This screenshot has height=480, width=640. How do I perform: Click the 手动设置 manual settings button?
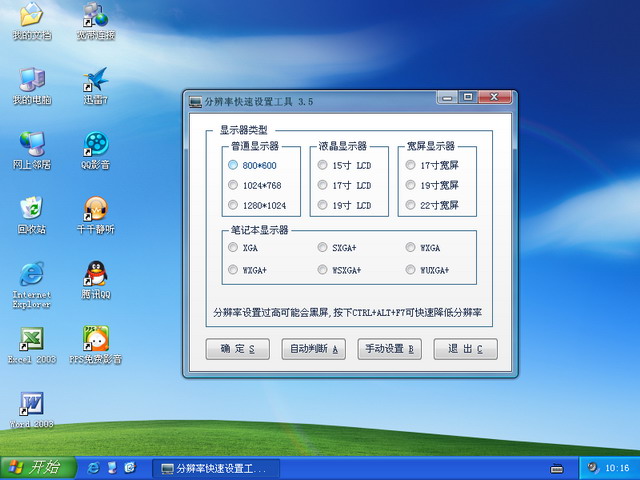[x=389, y=349]
